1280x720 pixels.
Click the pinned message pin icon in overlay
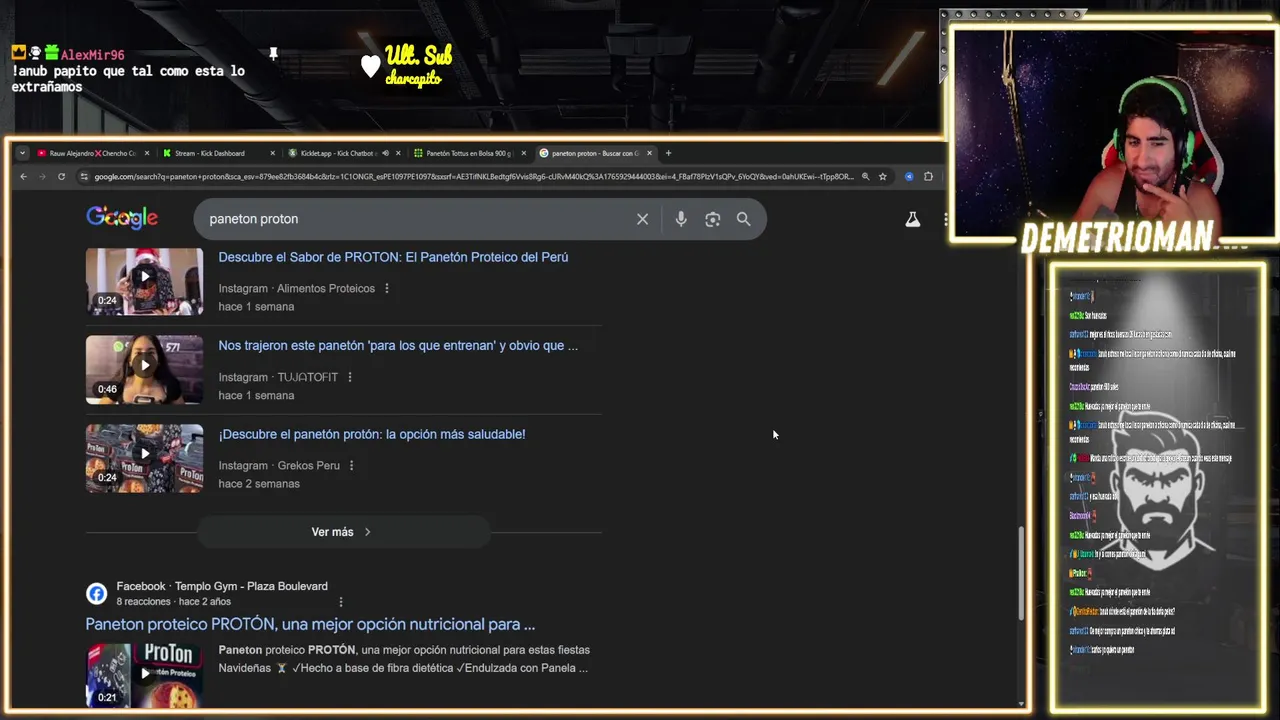[273, 53]
